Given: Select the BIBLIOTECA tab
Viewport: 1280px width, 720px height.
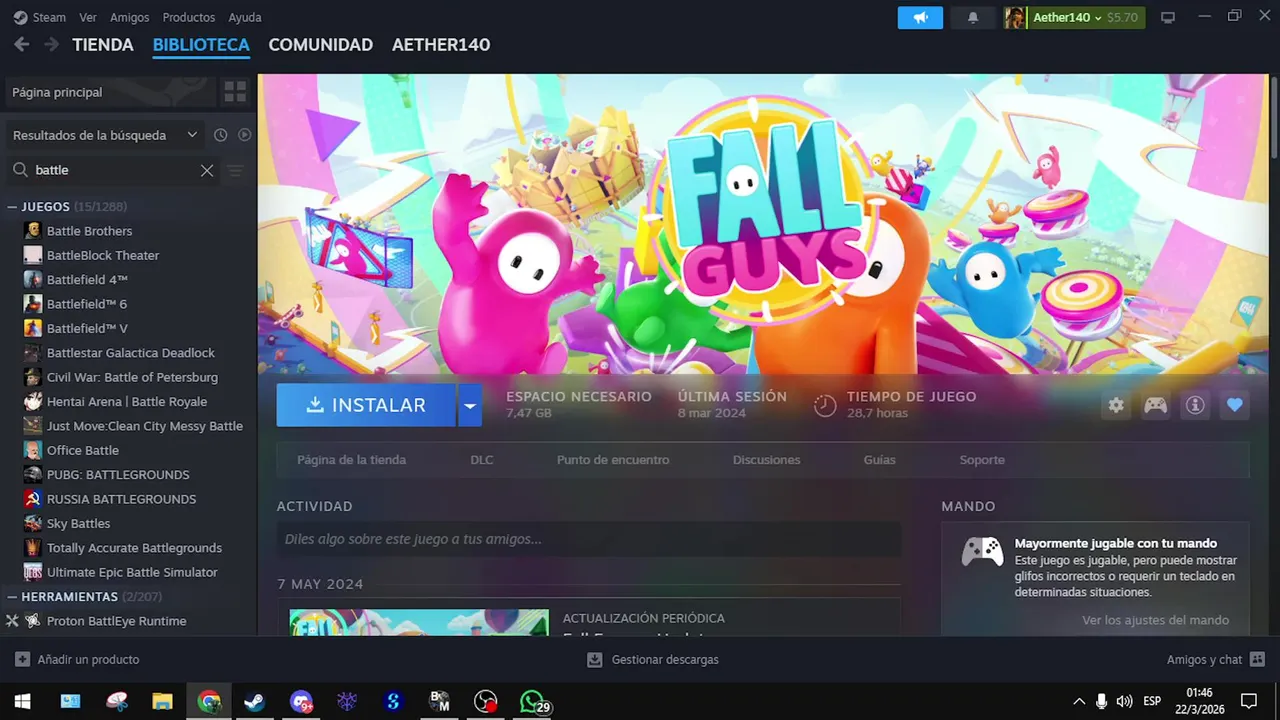Looking at the screenshot, I should point(201,45).
